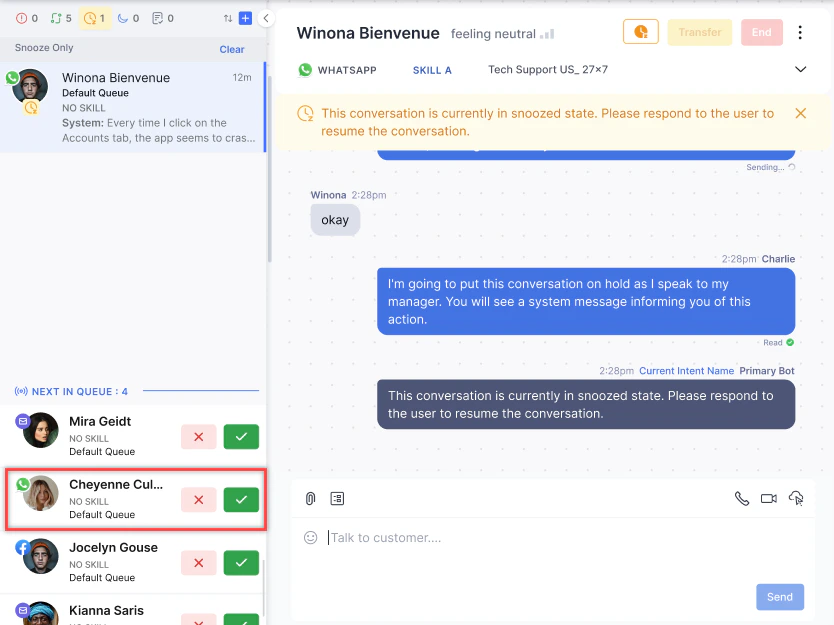Reject Jocelyn Gouse queue request
The height and width of the screenshot is (625, 834).
click(x=198, y=563)
